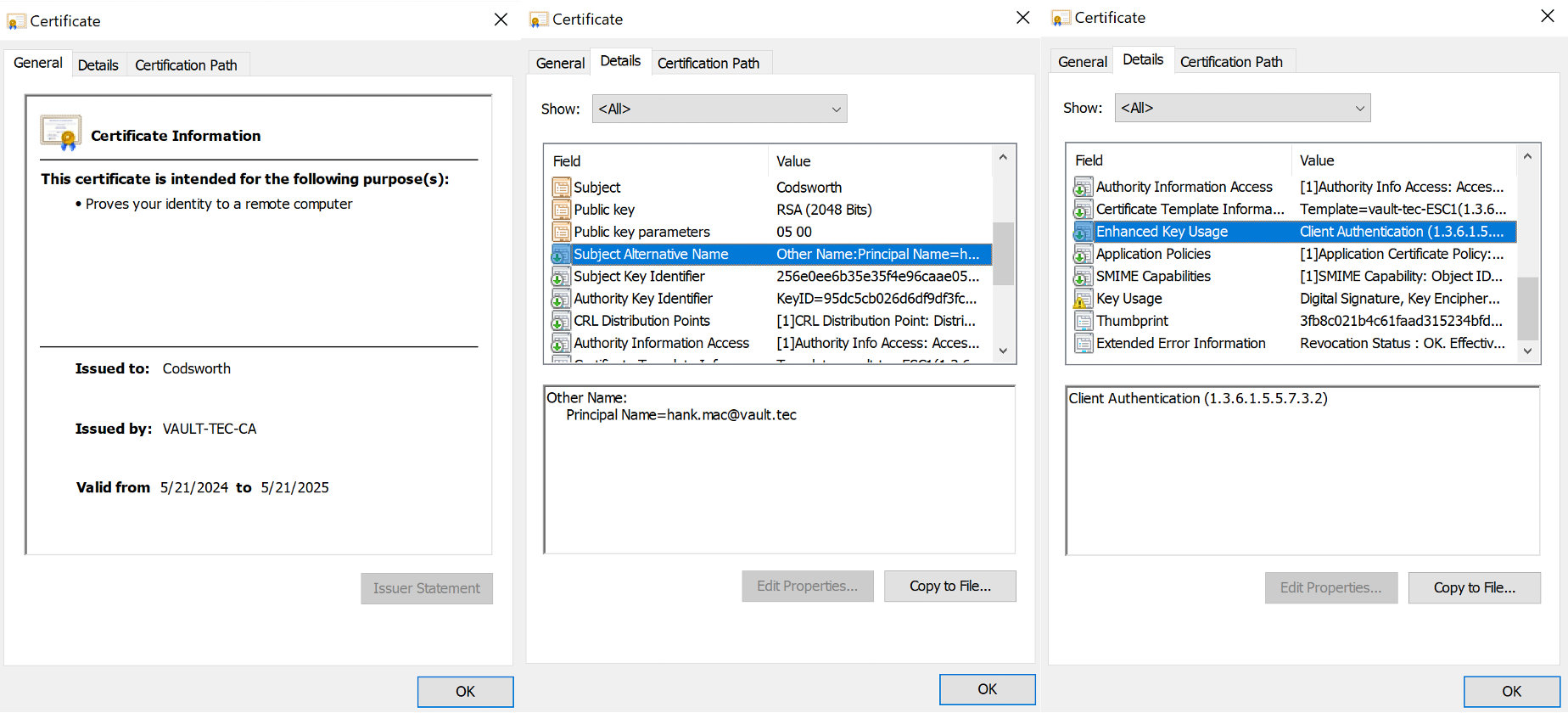Click the Subject Key Identifier icon
The width and height of the screenshot is (1568, 713).
tap(561, 277)
